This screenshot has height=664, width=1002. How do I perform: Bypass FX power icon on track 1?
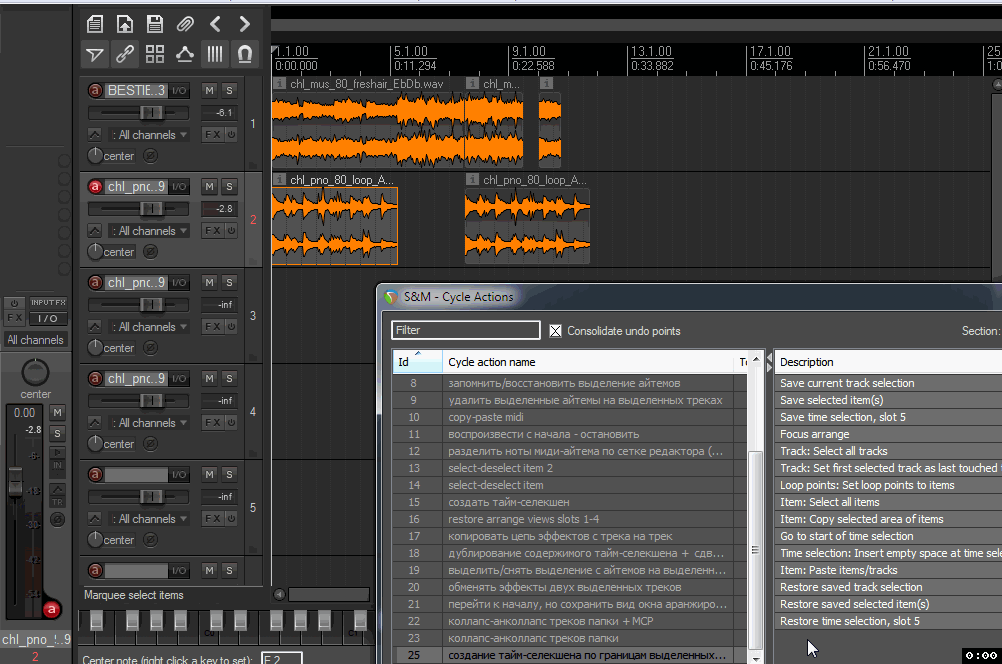[x=231, y=135]
